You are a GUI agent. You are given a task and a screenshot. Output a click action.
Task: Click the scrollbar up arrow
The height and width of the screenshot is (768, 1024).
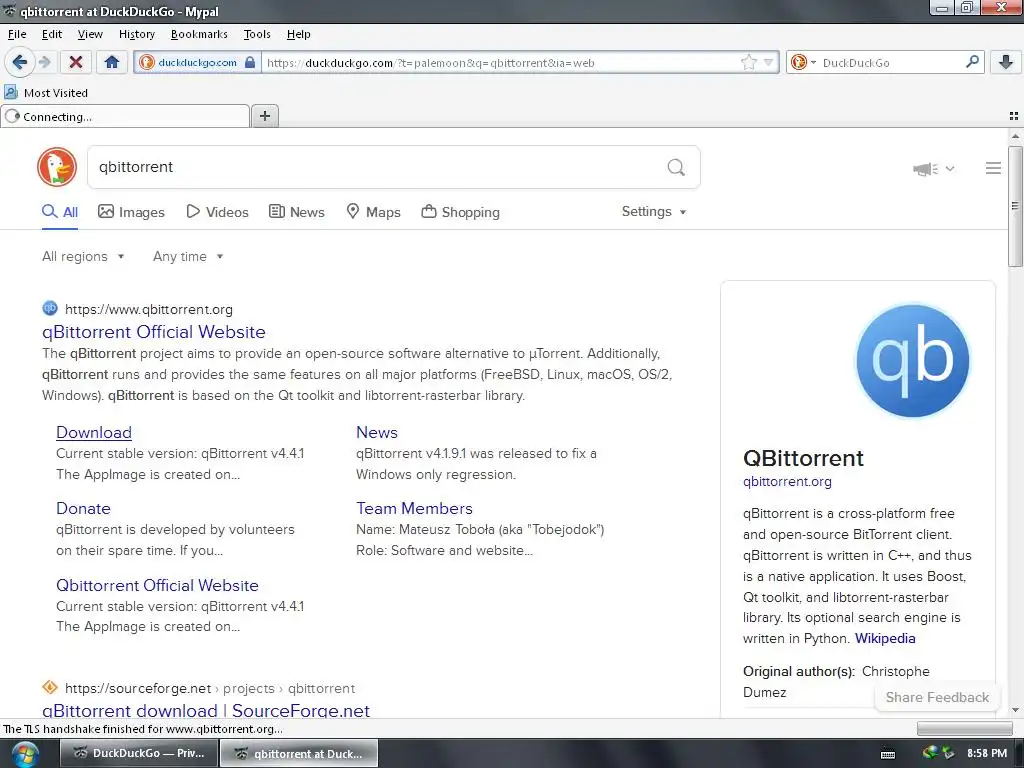click(1014, 136)
